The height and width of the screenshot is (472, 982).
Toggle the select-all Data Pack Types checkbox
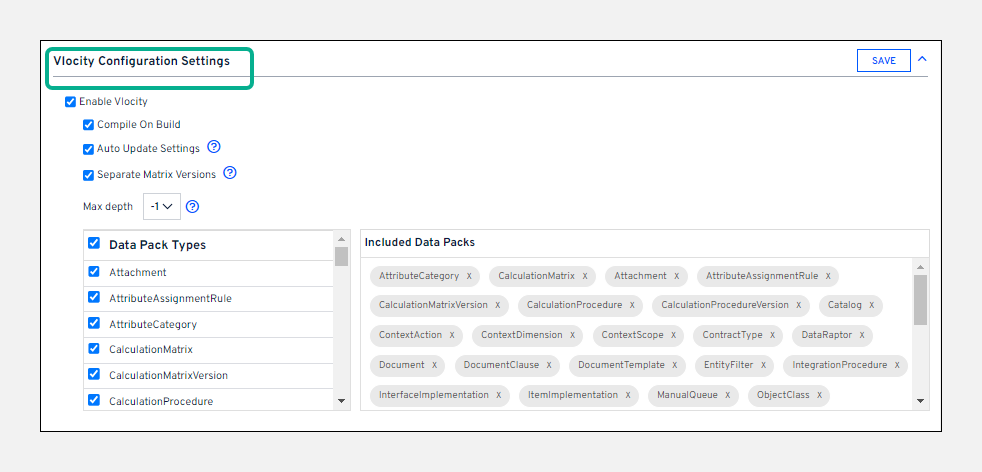(94, 243)
